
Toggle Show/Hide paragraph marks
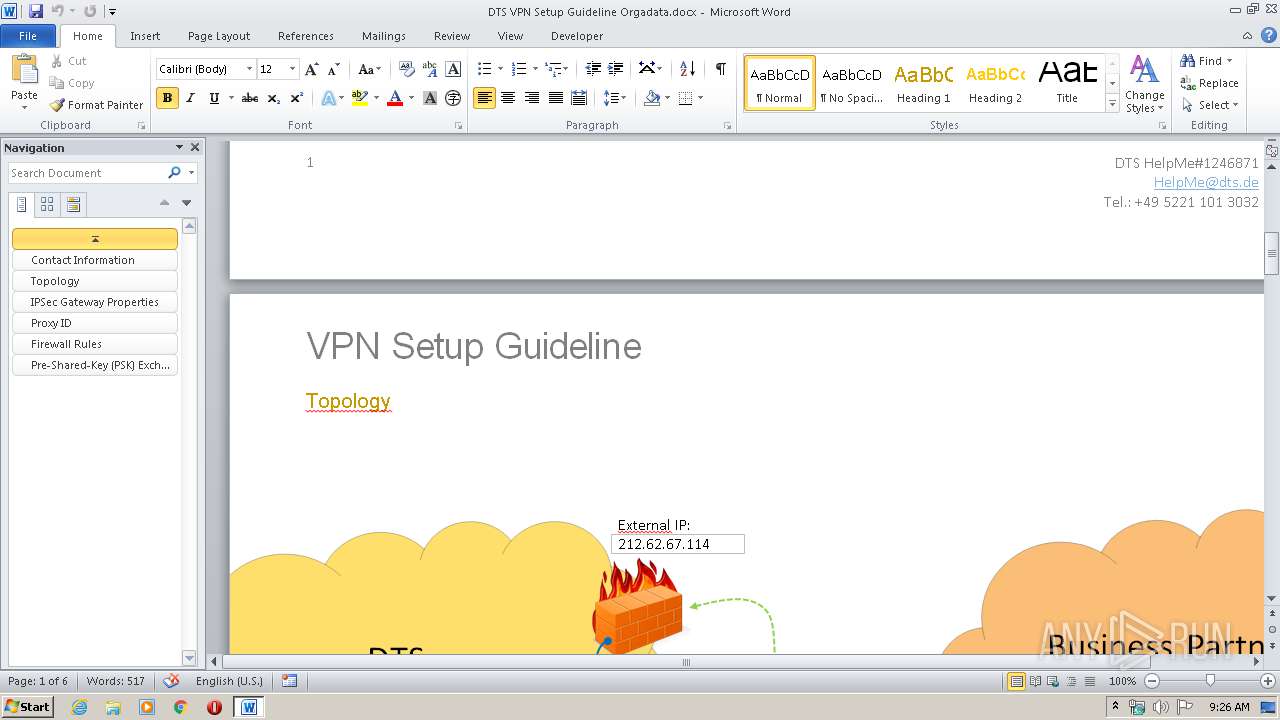[720, 69]
